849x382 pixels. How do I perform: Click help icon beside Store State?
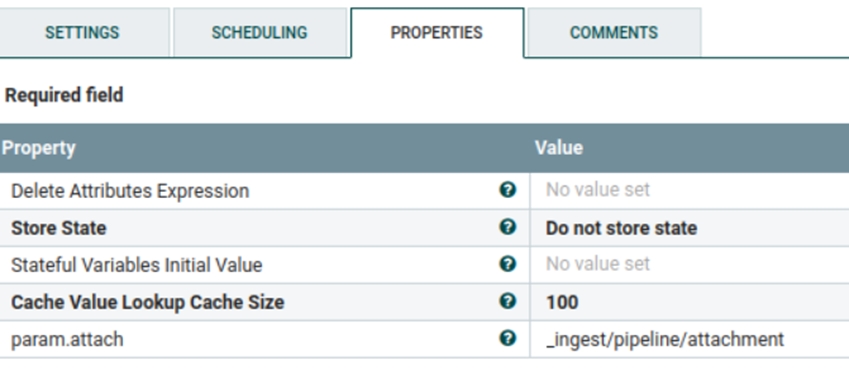point(507,227)
